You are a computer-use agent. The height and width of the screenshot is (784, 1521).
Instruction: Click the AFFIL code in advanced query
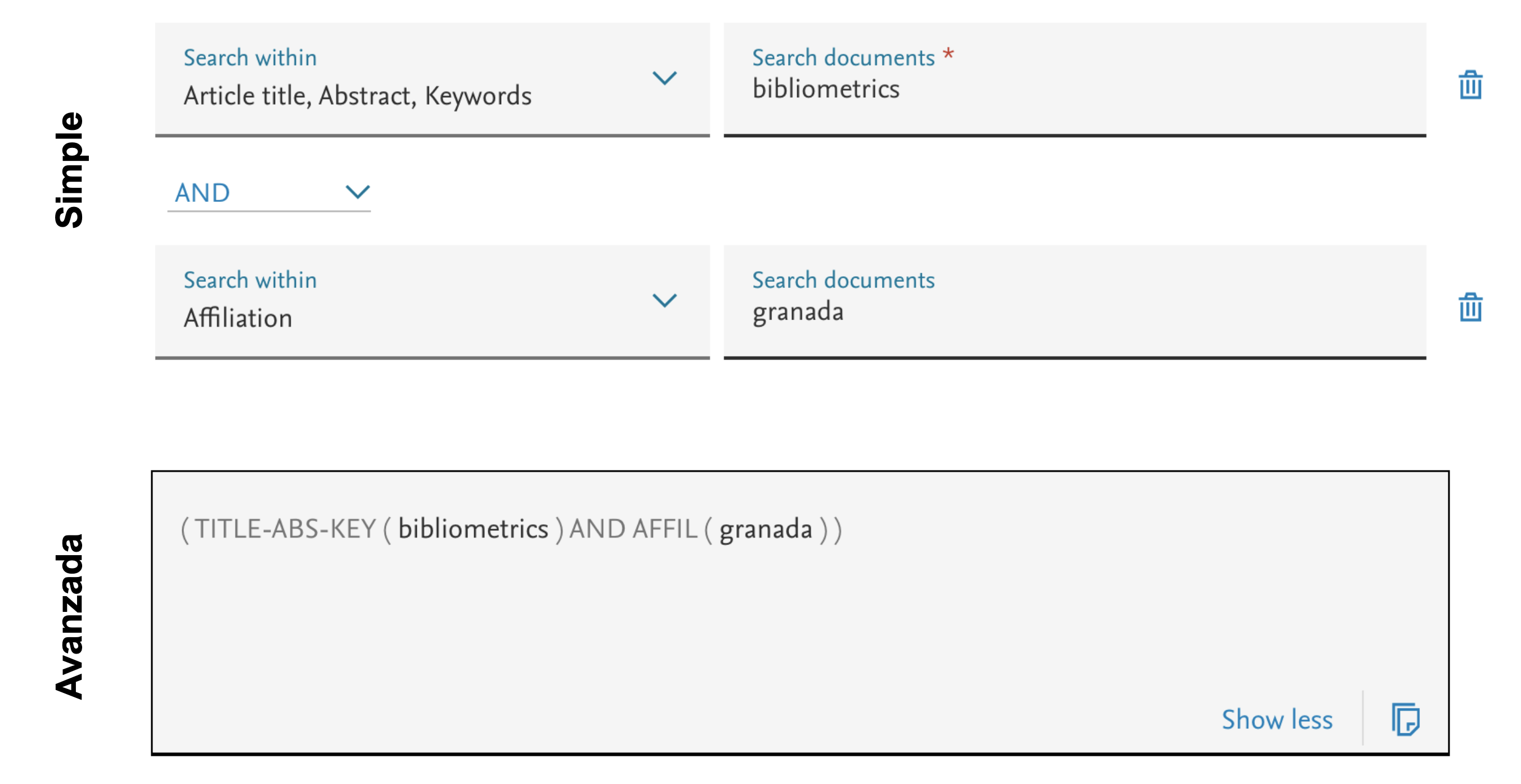coord(664,529)
